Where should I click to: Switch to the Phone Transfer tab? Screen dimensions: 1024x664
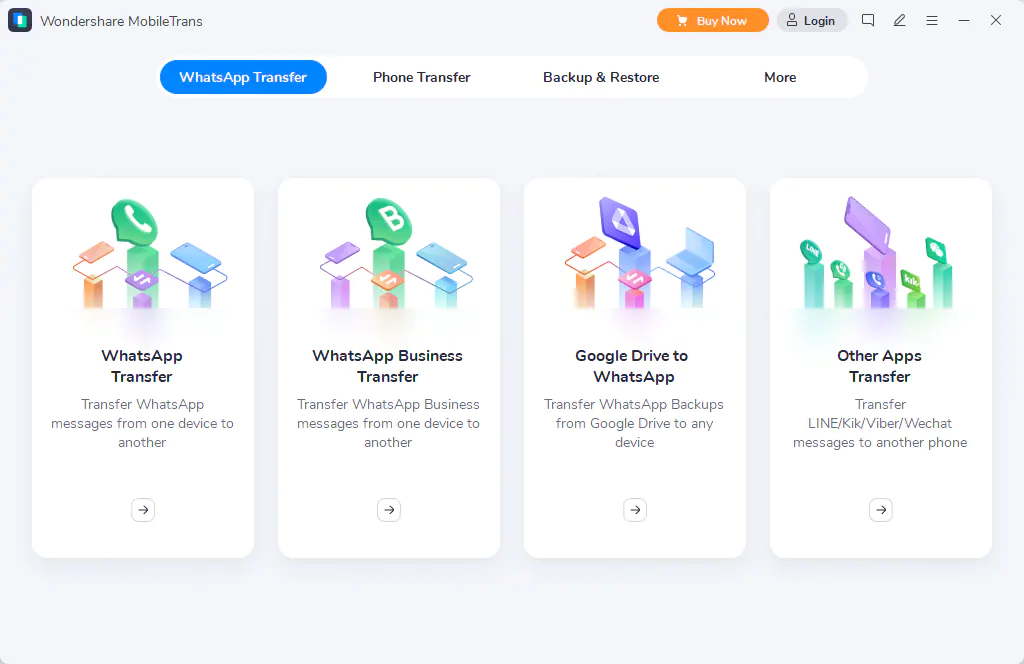421,77
